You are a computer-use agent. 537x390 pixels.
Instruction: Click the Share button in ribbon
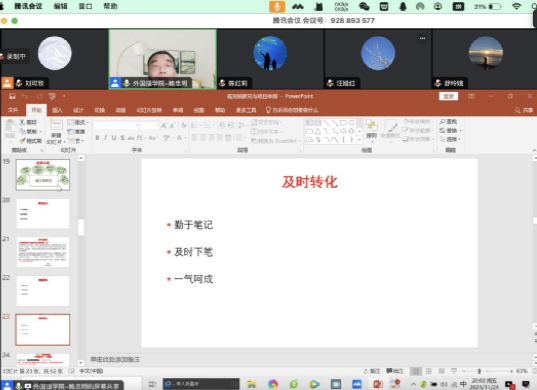click(524, 110)
